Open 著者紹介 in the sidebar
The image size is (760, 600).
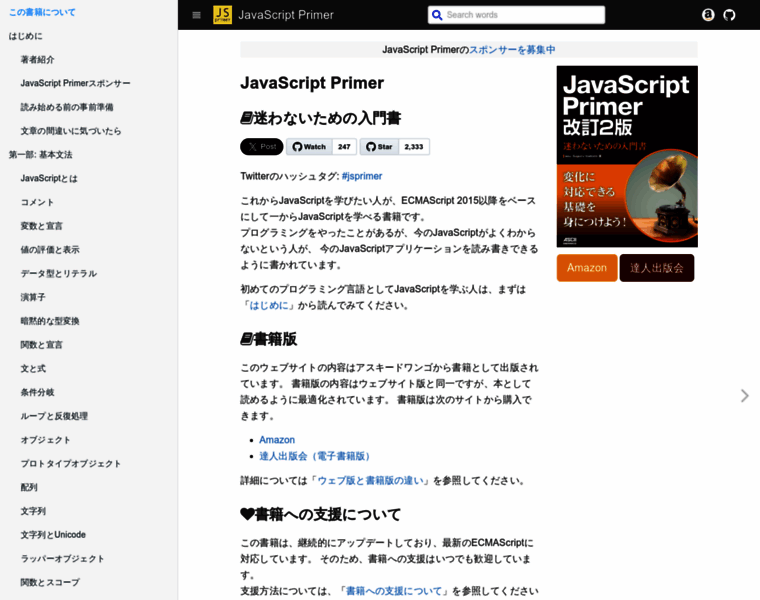click(37, 60)
